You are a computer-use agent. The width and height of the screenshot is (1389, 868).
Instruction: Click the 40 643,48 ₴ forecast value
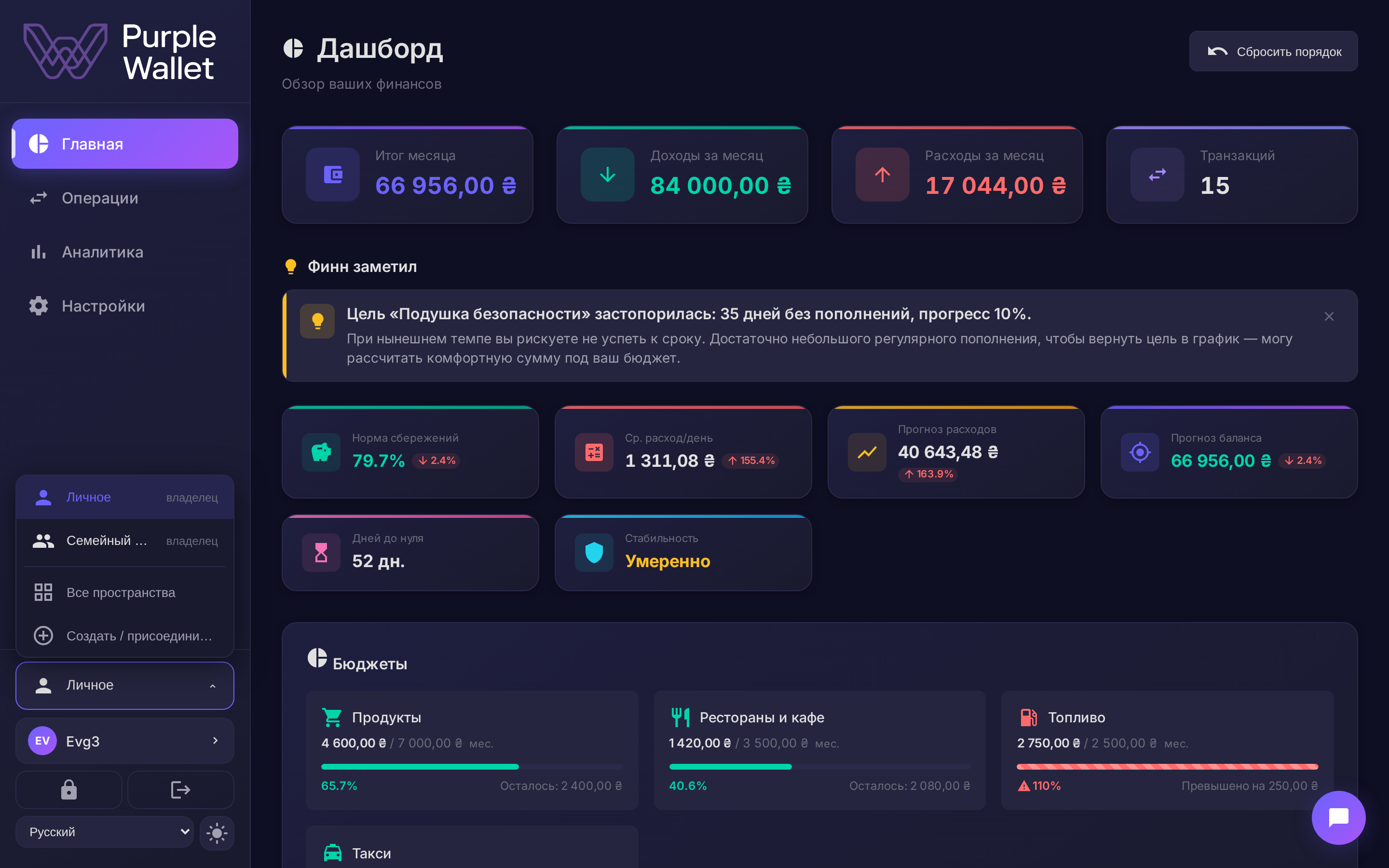948,452
